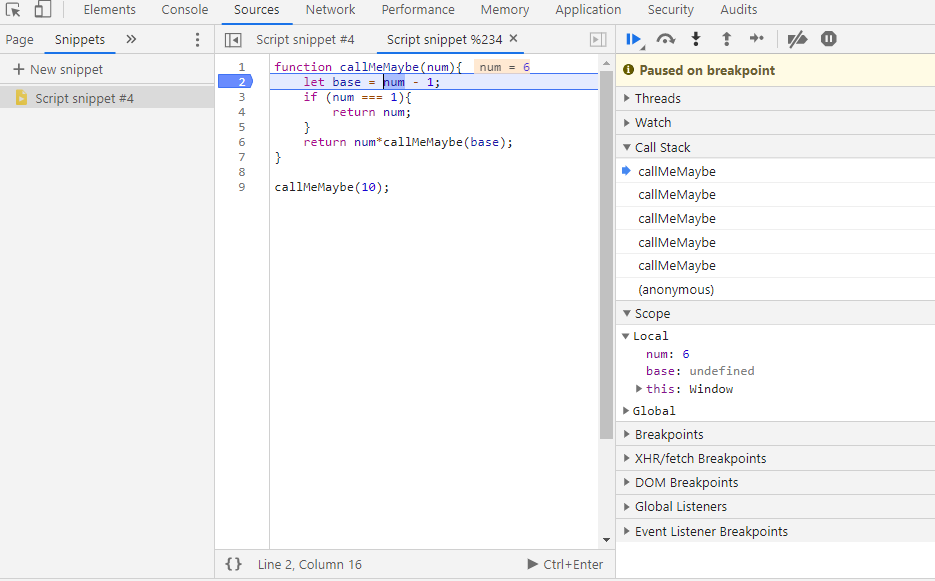The height and width of the screenshot is (581, 935).
Task: Expand the Watch section
Action: 775,123
